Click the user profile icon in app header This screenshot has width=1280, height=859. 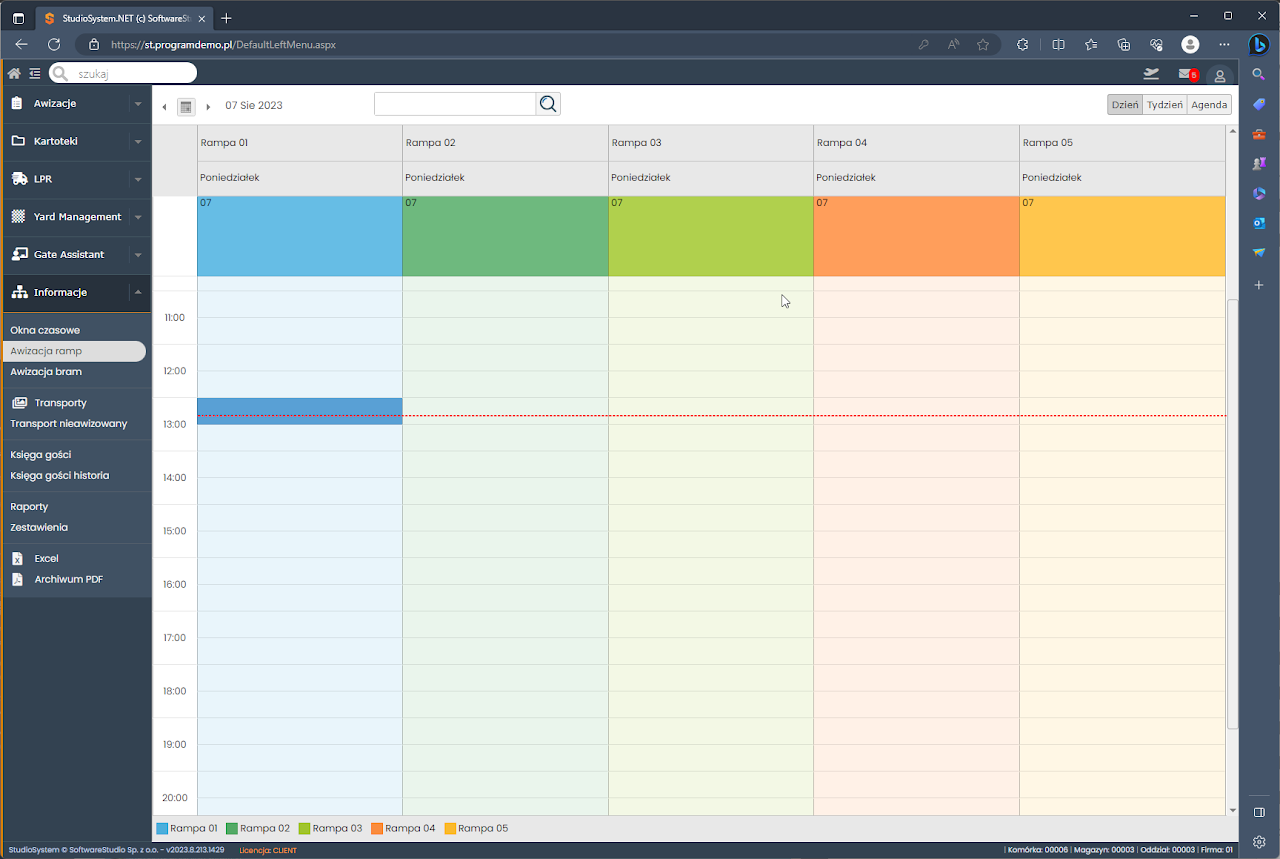pyautogui.click(x=1219, y=75)
